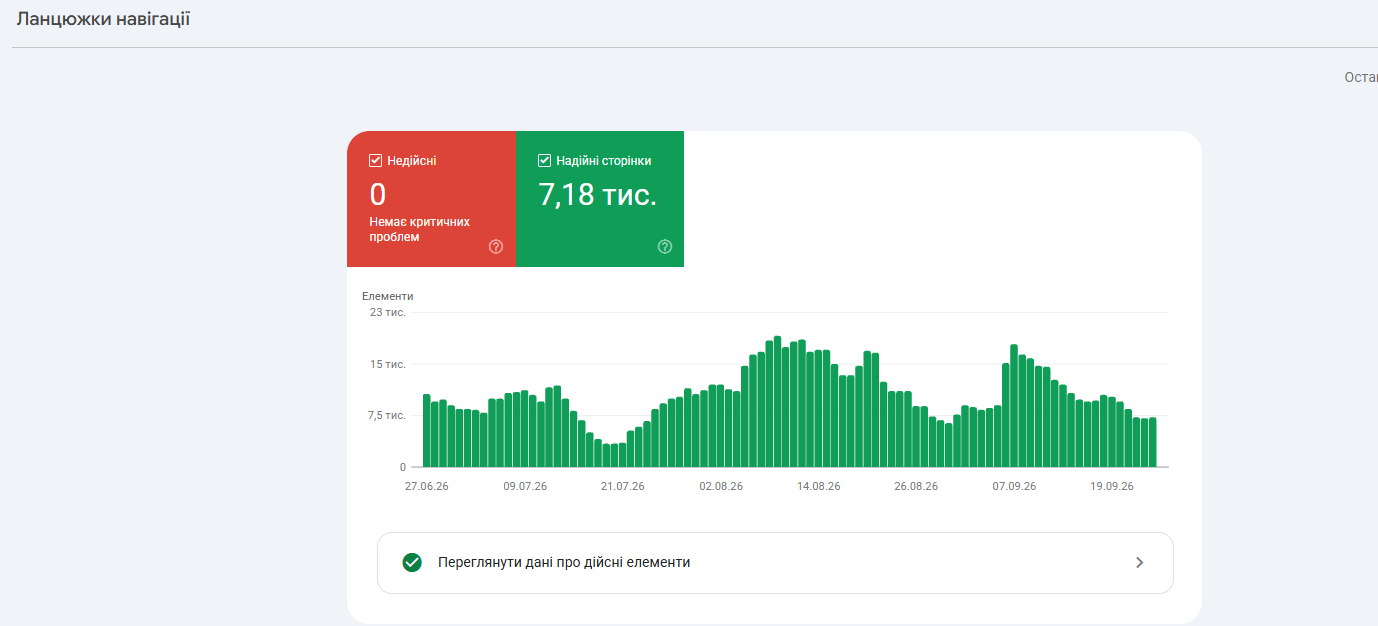Image resolution: width=1378 pixels, height=626 pixels.
Task: Click help icon in green Надійні сторінки card
Action: tap(665, 247)
